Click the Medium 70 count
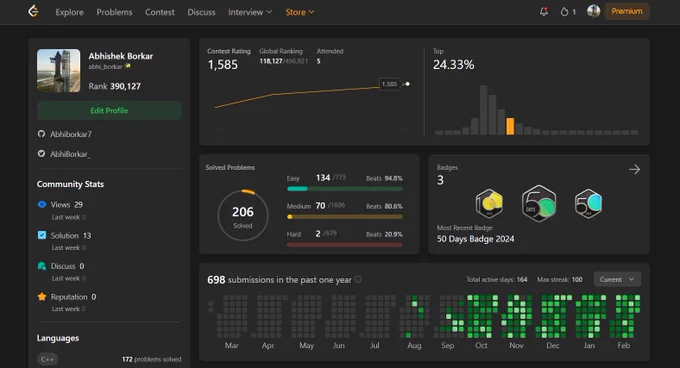 pos(320,205)
